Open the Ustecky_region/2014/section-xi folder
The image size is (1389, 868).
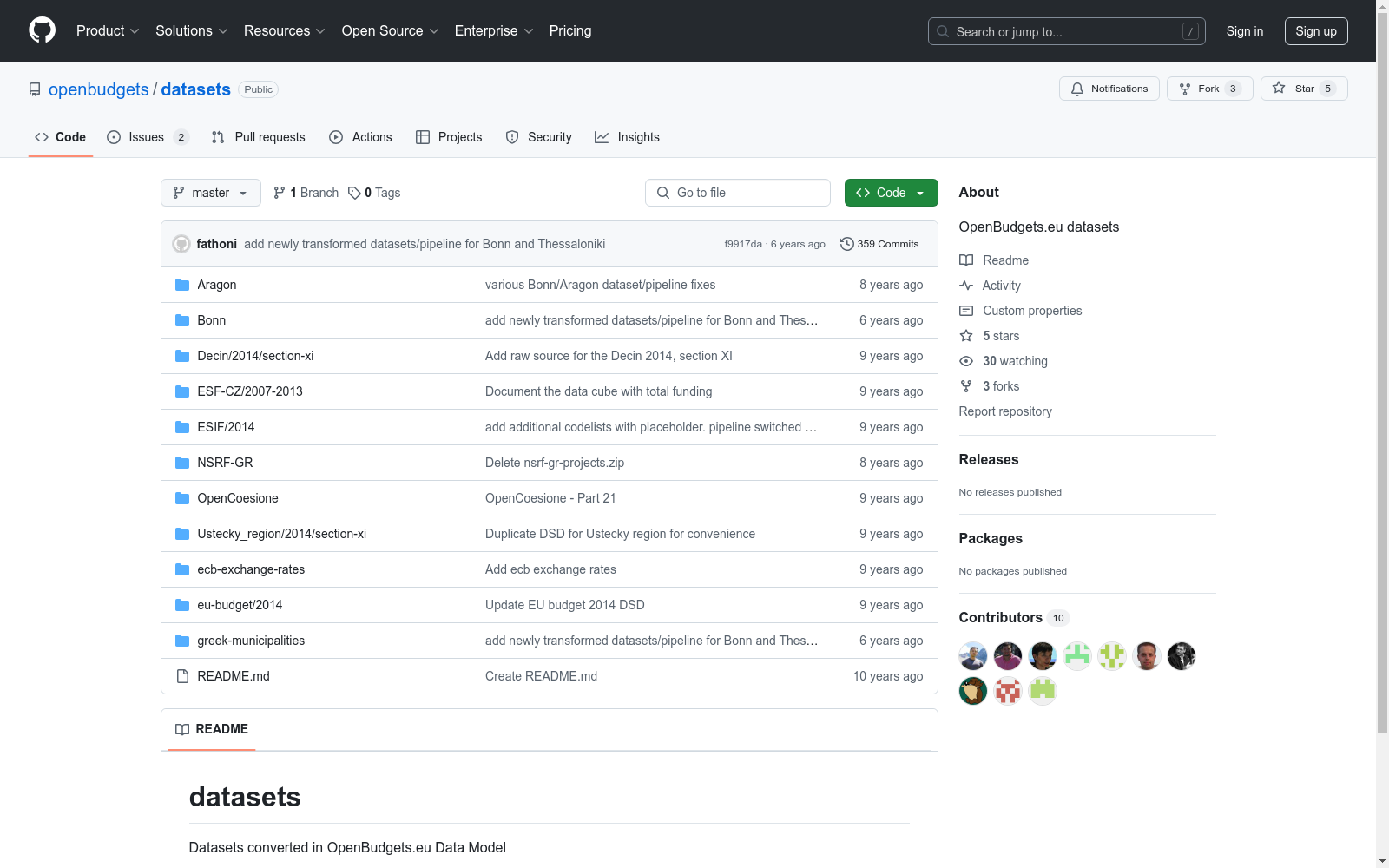click(x=282, y=534)
